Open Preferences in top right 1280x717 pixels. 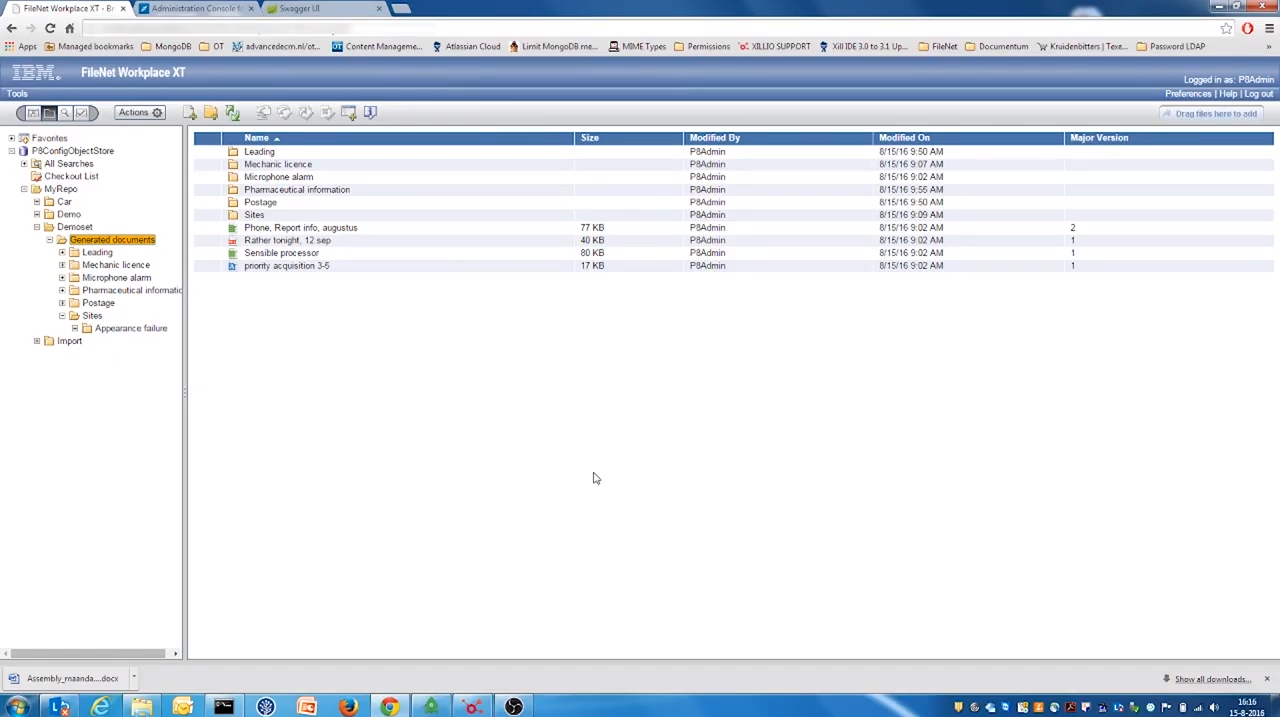[1188, 93]
